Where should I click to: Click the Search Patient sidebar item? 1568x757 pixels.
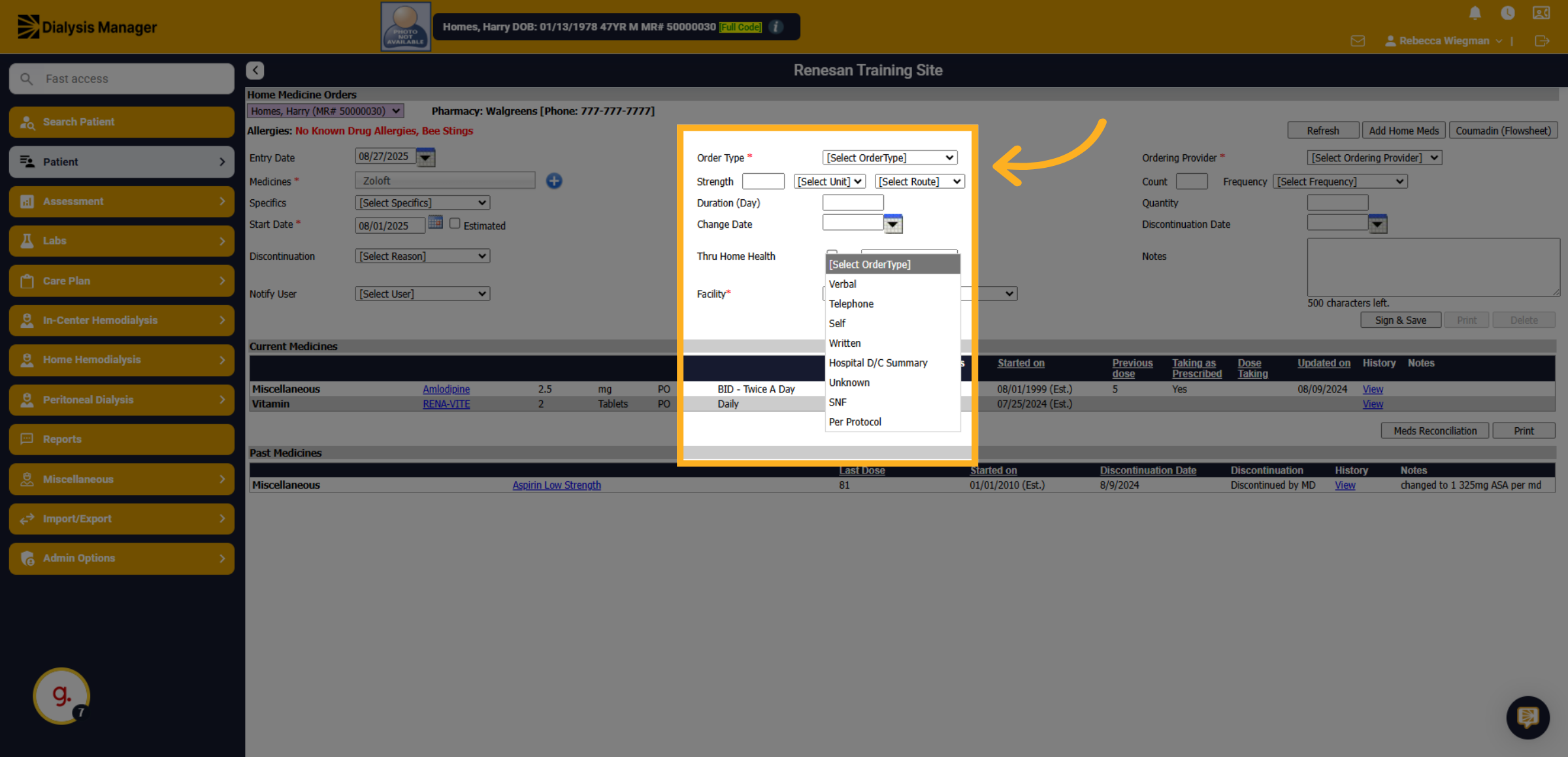pyautogui.click(x=122, y=122)
